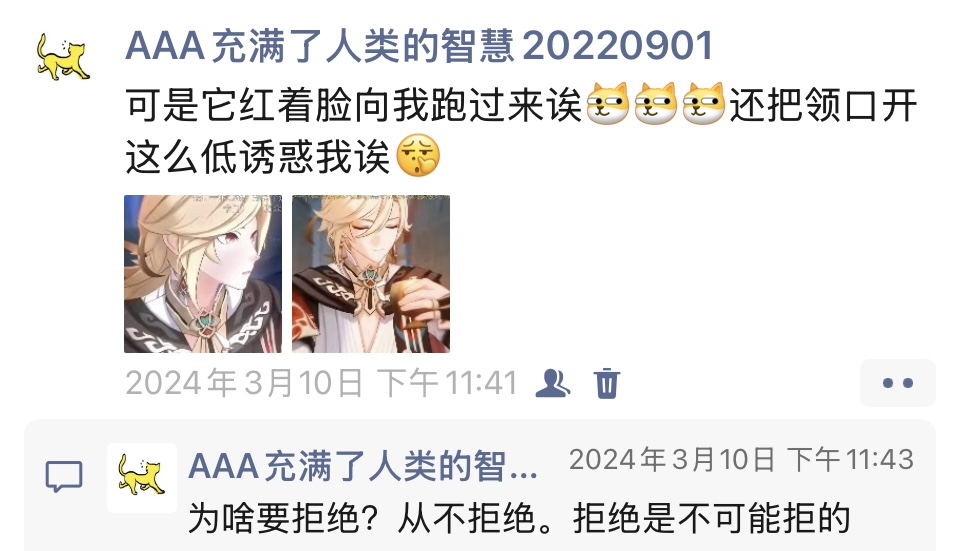Image resolution: width=955 pixels, height=551 pixels.
Task: Open the left anime character image thumbnail
Action: (203, 274)
